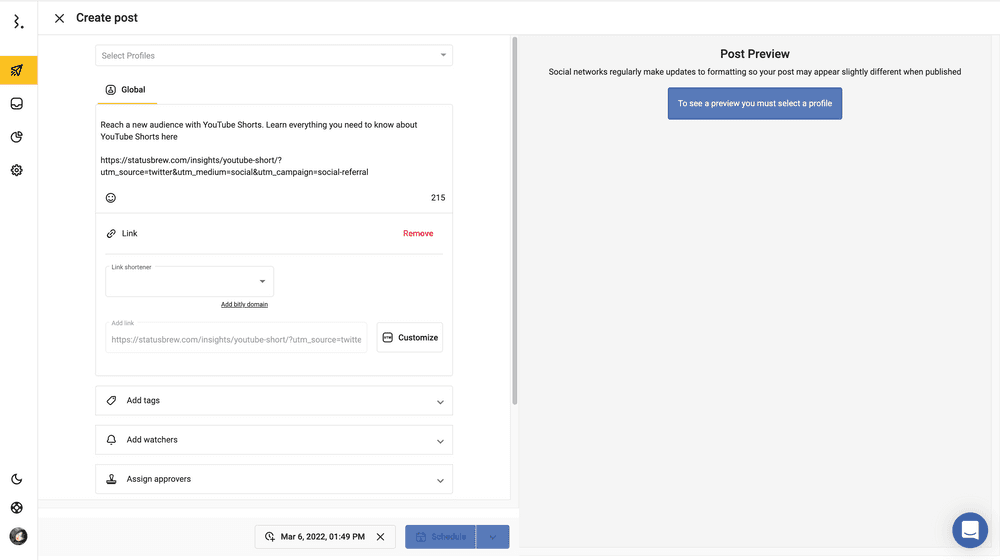Select the Global tab
This screenshot has height=560, width=1000.
[x=126, y=90]
